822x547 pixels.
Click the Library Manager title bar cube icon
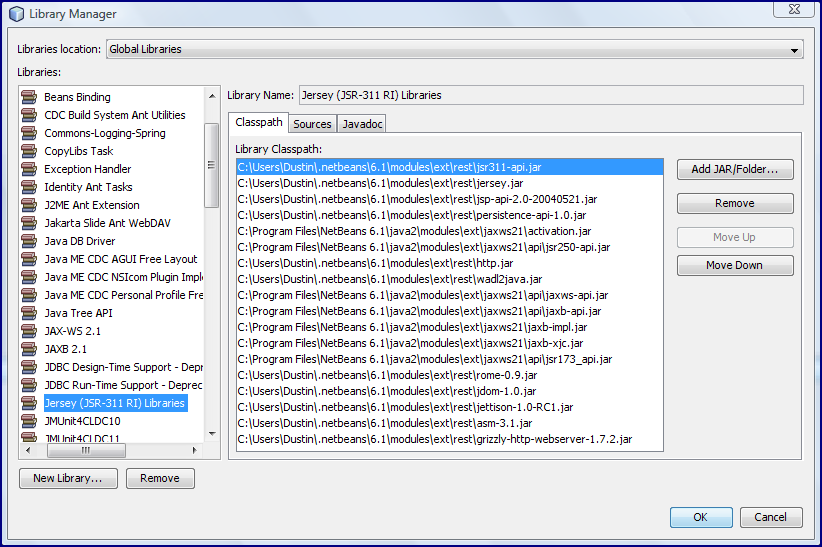17,14
